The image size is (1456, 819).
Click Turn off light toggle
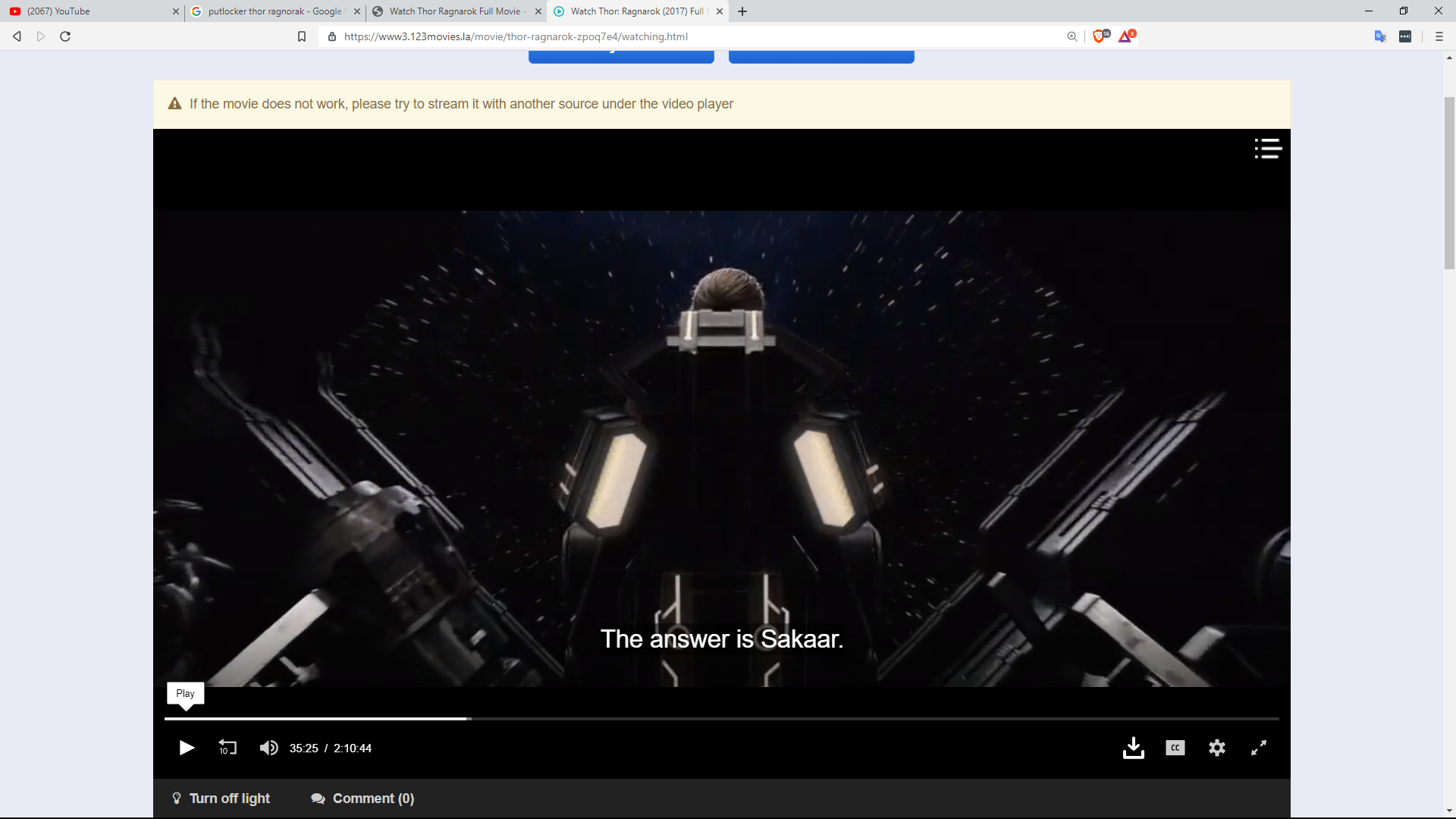[221, 799]
